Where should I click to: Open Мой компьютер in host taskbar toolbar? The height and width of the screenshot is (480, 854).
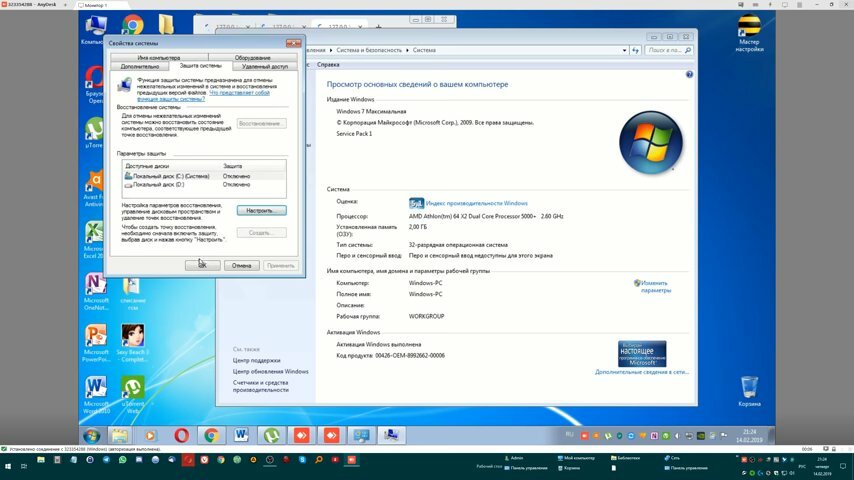coord(576,458)
